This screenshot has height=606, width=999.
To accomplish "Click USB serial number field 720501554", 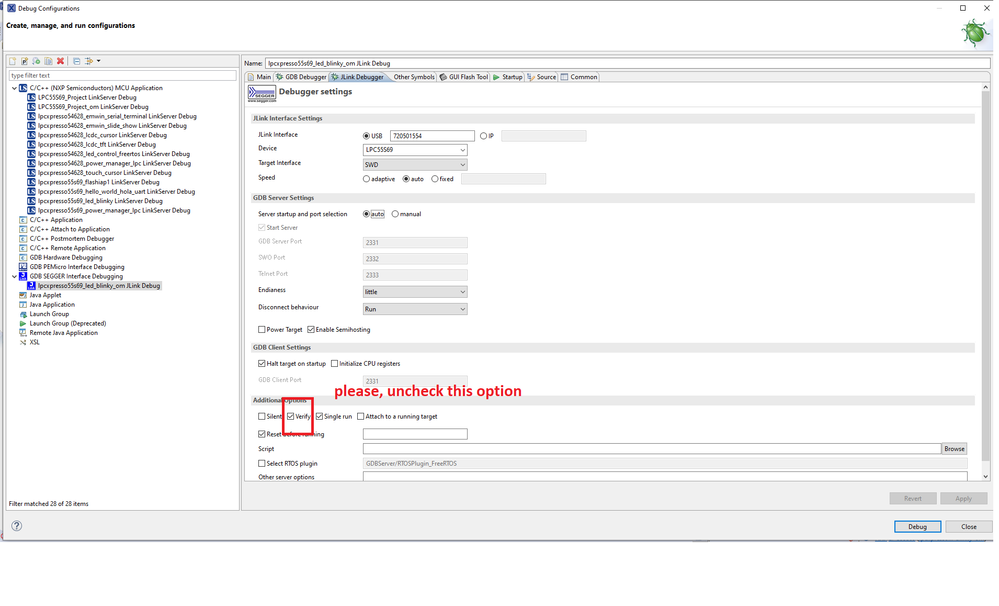I will [x=432, y=136].
